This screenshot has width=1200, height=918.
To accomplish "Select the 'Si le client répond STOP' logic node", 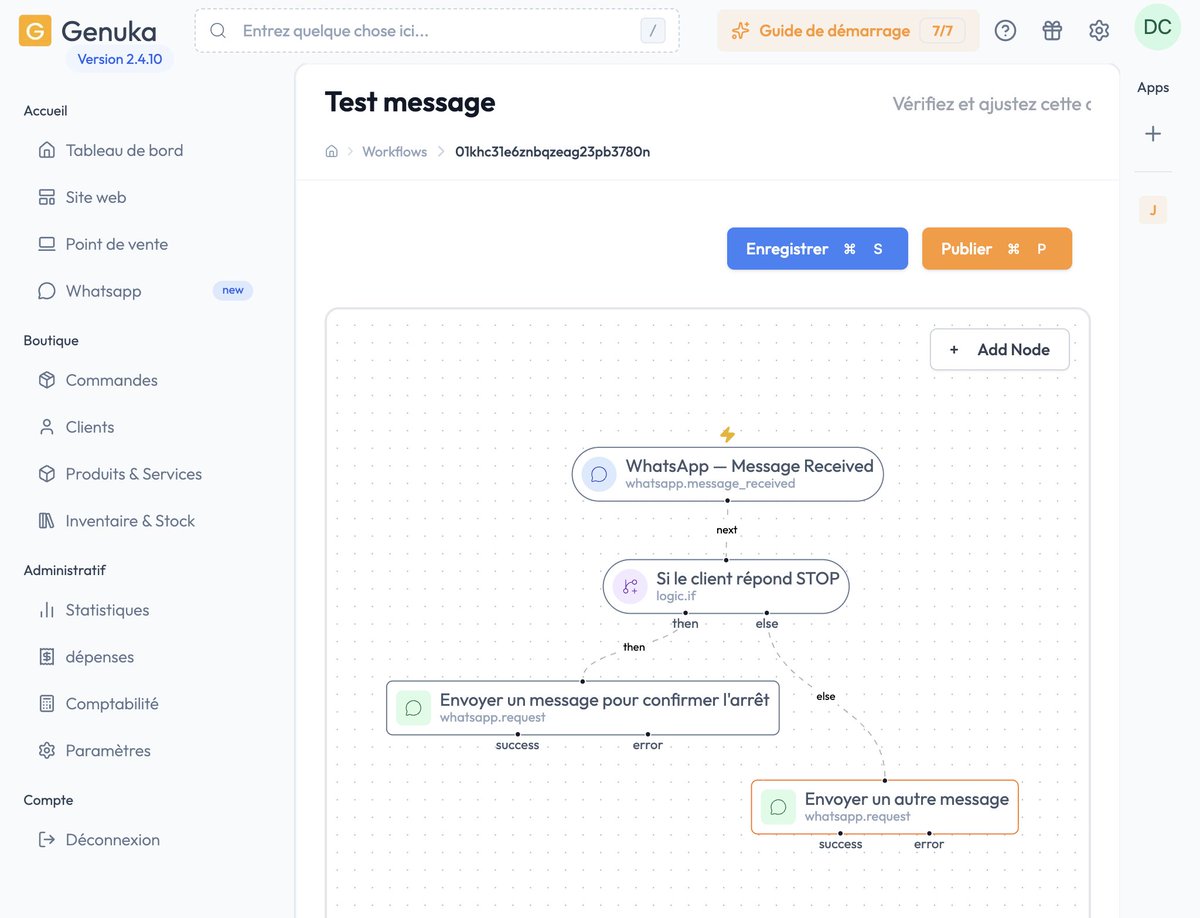I will tap(726, 586).
